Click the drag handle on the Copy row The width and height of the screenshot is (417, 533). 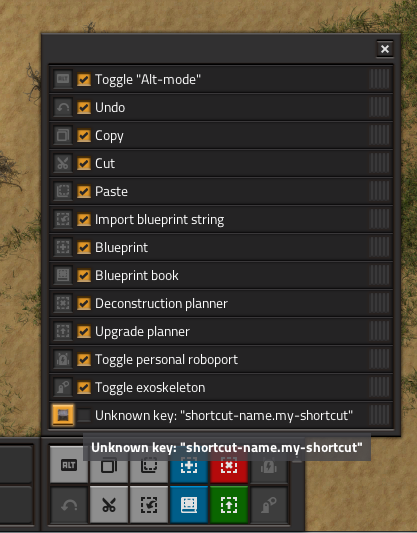click(x=379, y=135)
